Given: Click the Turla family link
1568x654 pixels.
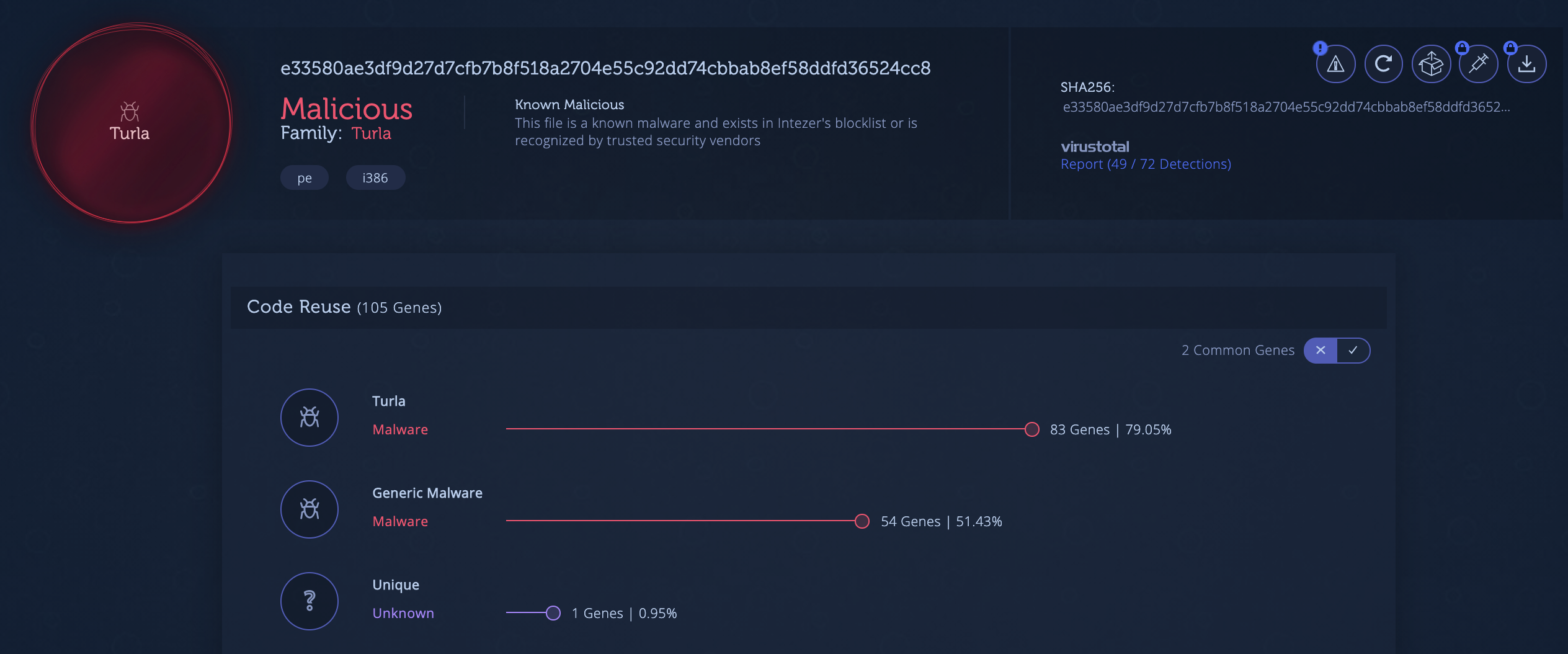Looking at the screenshot, I should point(371,133).
